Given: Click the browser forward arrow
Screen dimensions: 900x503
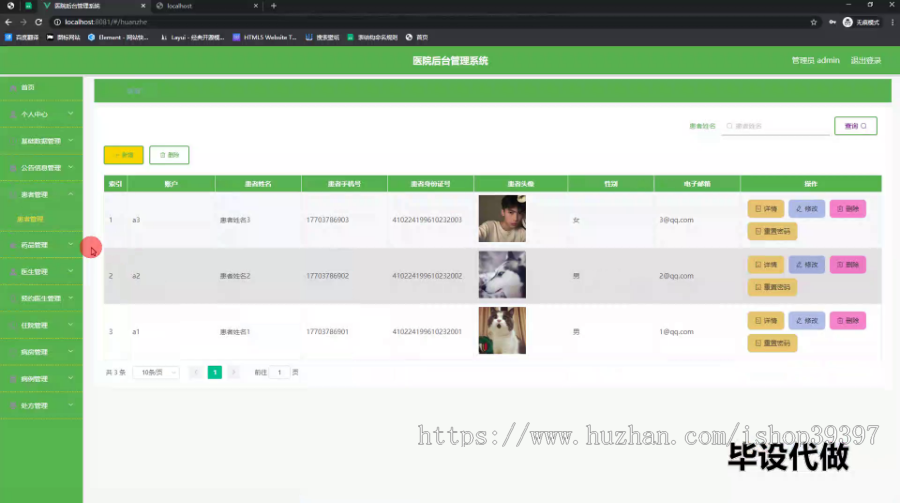Looking at the screenshot, I should point(24,22).
